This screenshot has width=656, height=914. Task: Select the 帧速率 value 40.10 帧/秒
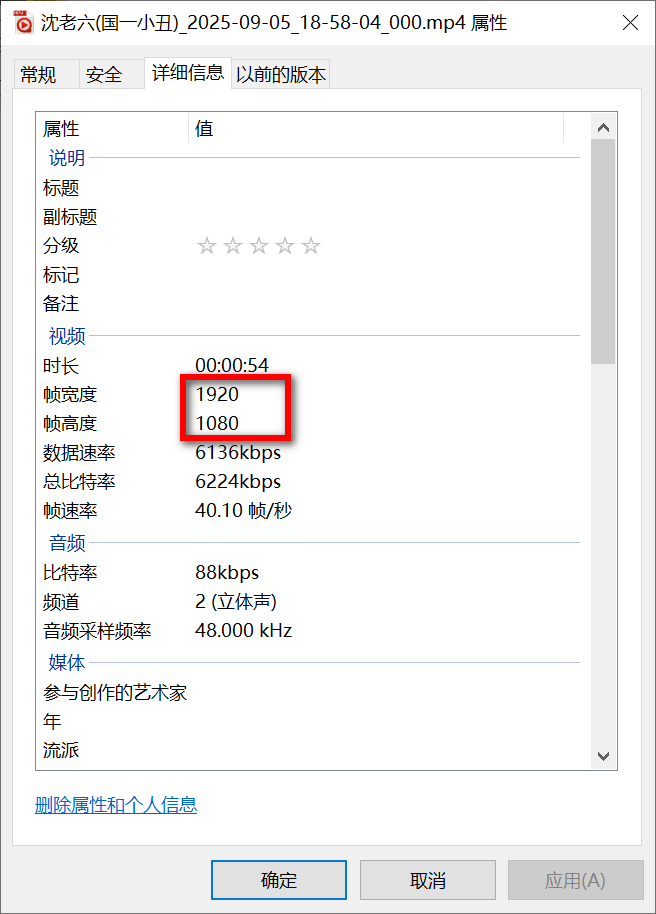243,511
